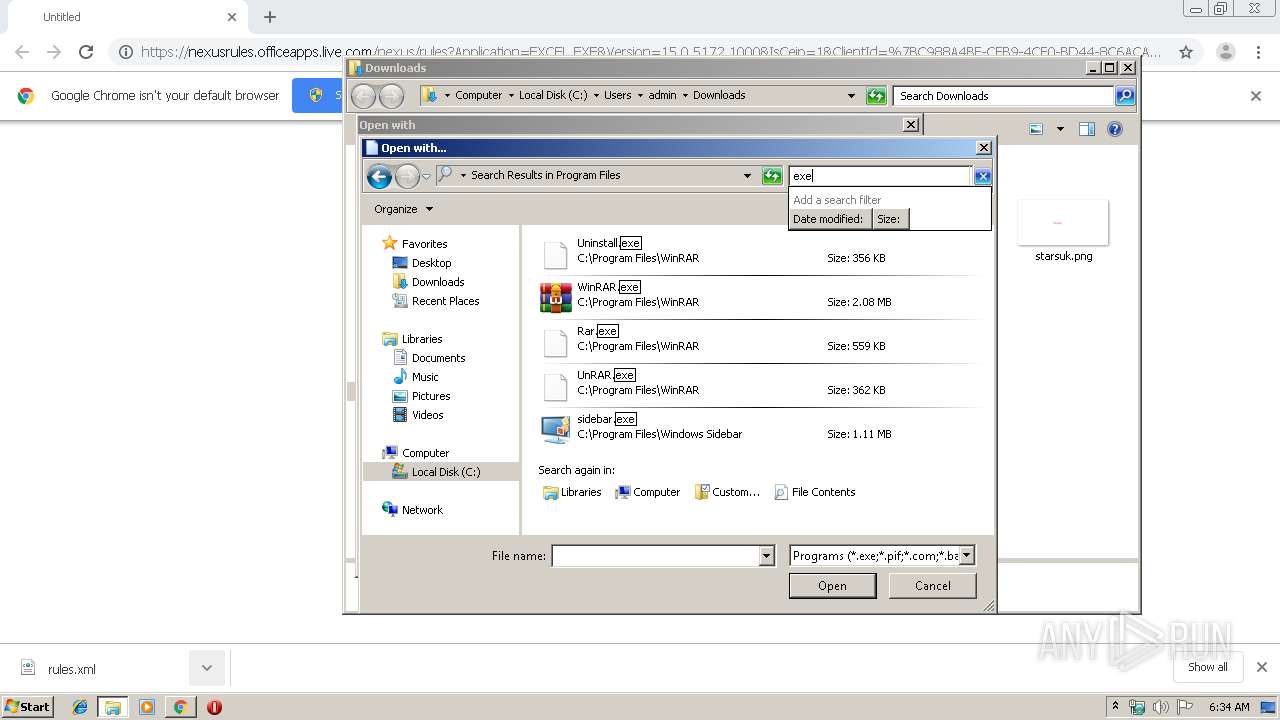Expand Downloads window address dropdown arrow

851,96
